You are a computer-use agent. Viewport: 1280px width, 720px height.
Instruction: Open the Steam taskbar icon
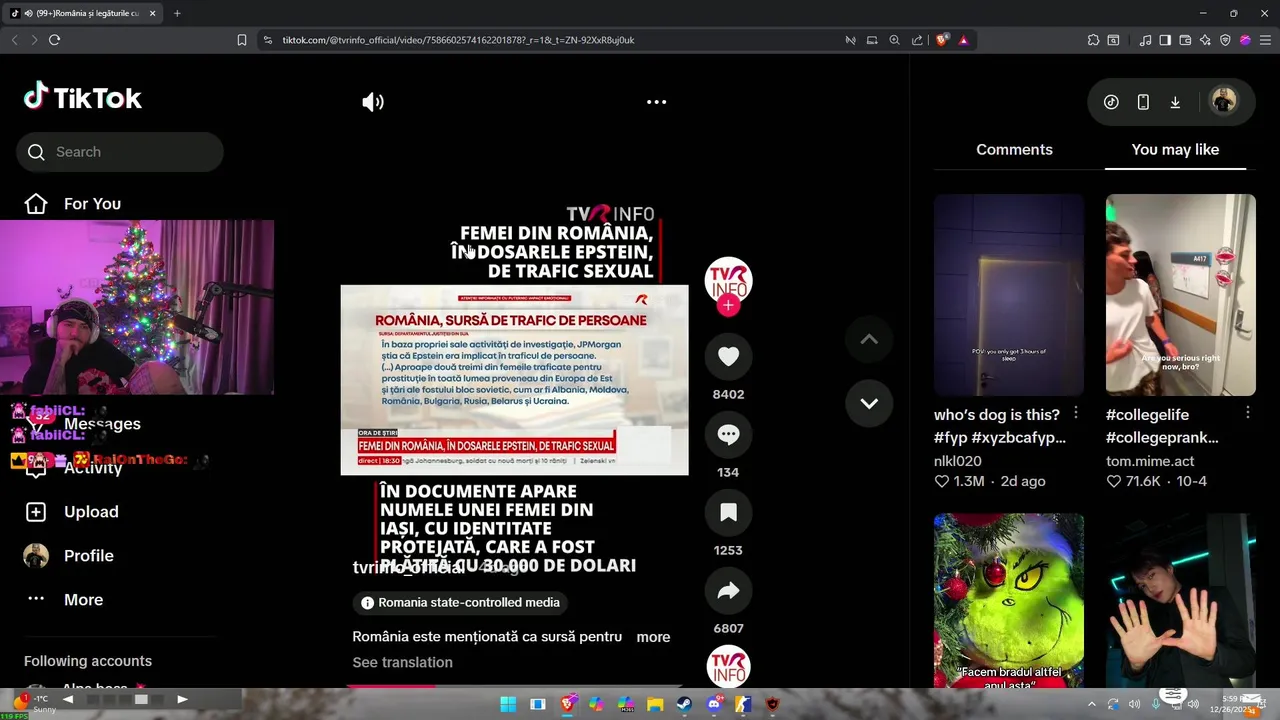684,704
